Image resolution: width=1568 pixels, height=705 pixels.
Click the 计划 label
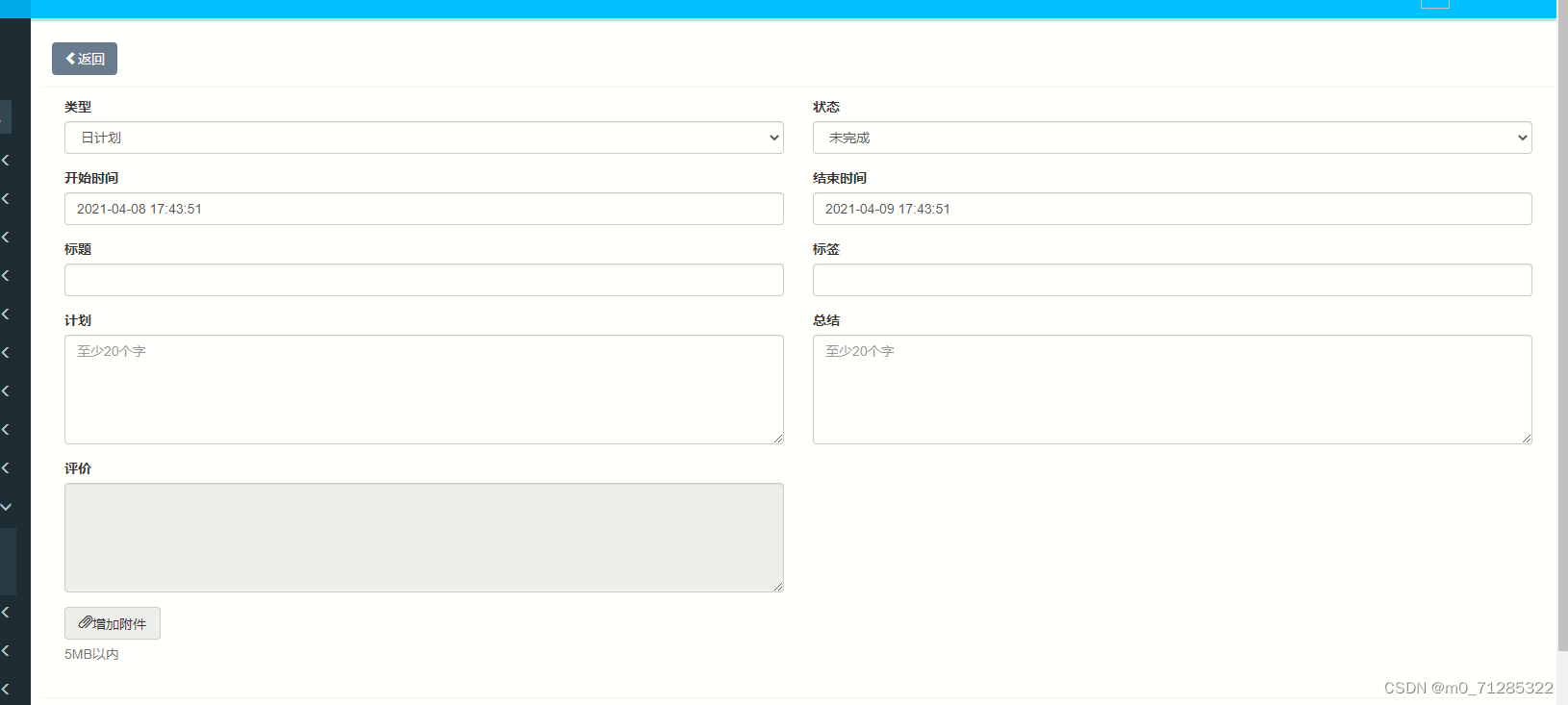point(78,320)
